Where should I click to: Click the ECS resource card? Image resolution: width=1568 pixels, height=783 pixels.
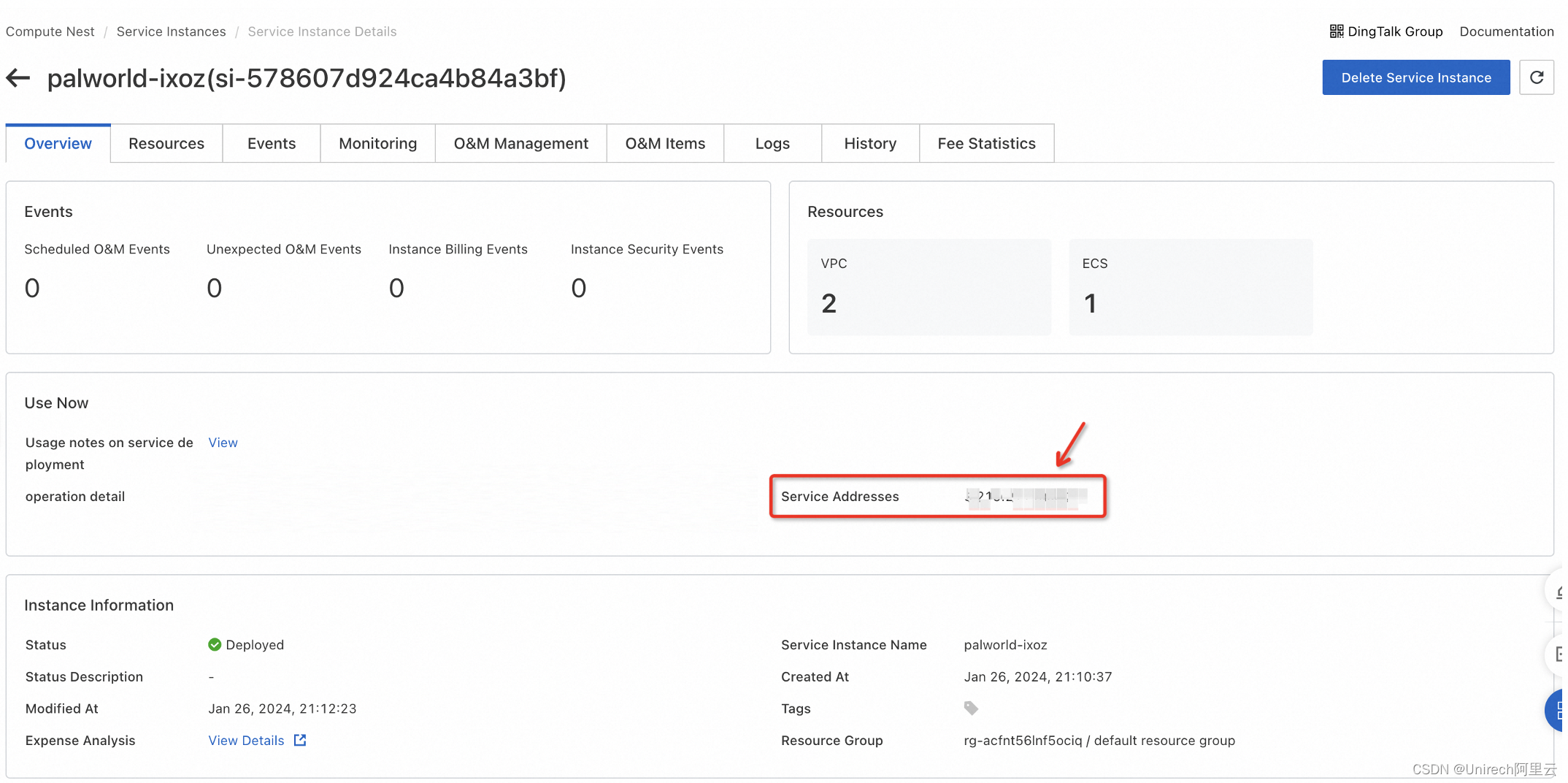[1191, 287]
